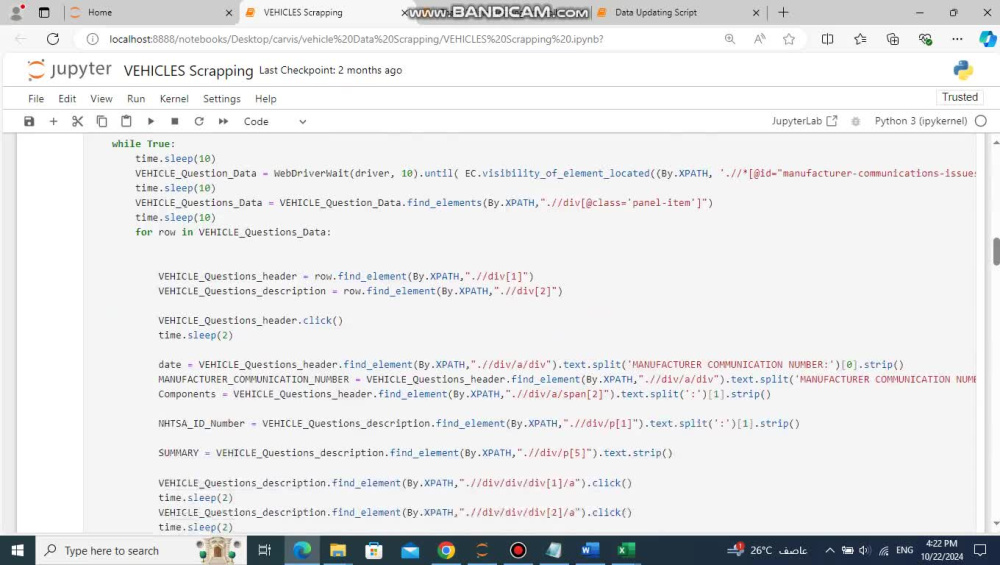Open the favorites list icon

[860, 39]
